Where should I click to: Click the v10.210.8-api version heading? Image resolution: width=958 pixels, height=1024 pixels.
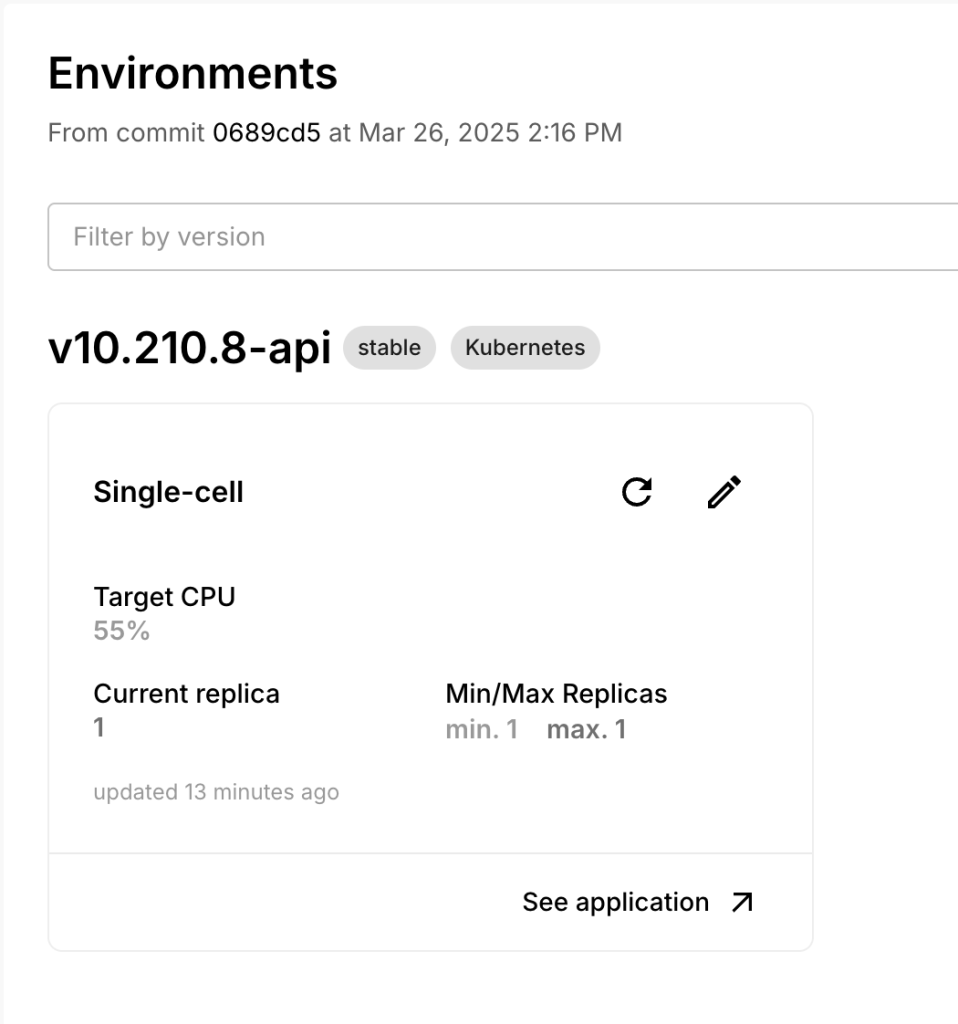pyautogui.click(x=189, y=350)
